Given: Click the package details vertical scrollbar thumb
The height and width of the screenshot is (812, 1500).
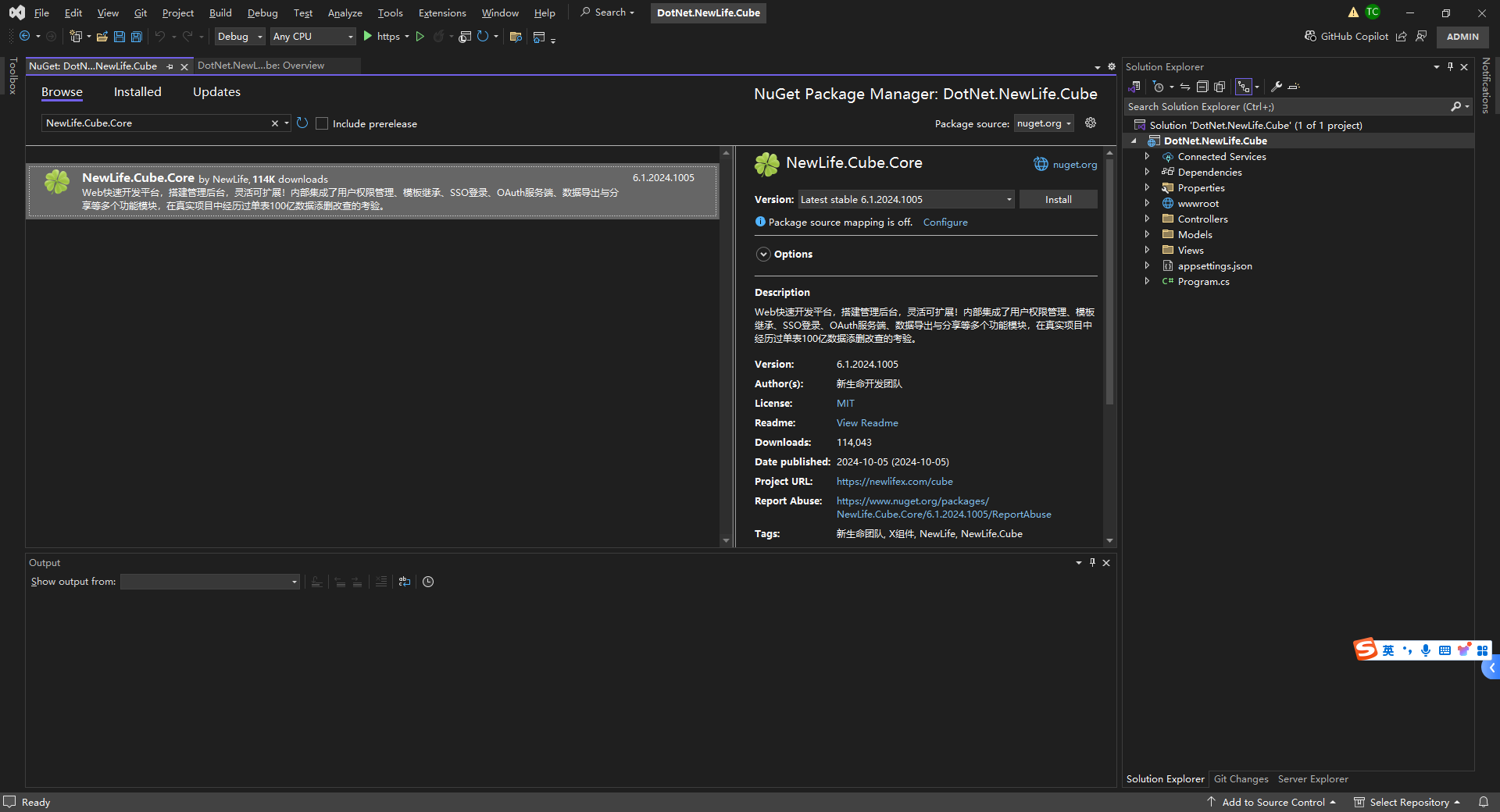Looking at the screenshot, I should click(1109, 281).
